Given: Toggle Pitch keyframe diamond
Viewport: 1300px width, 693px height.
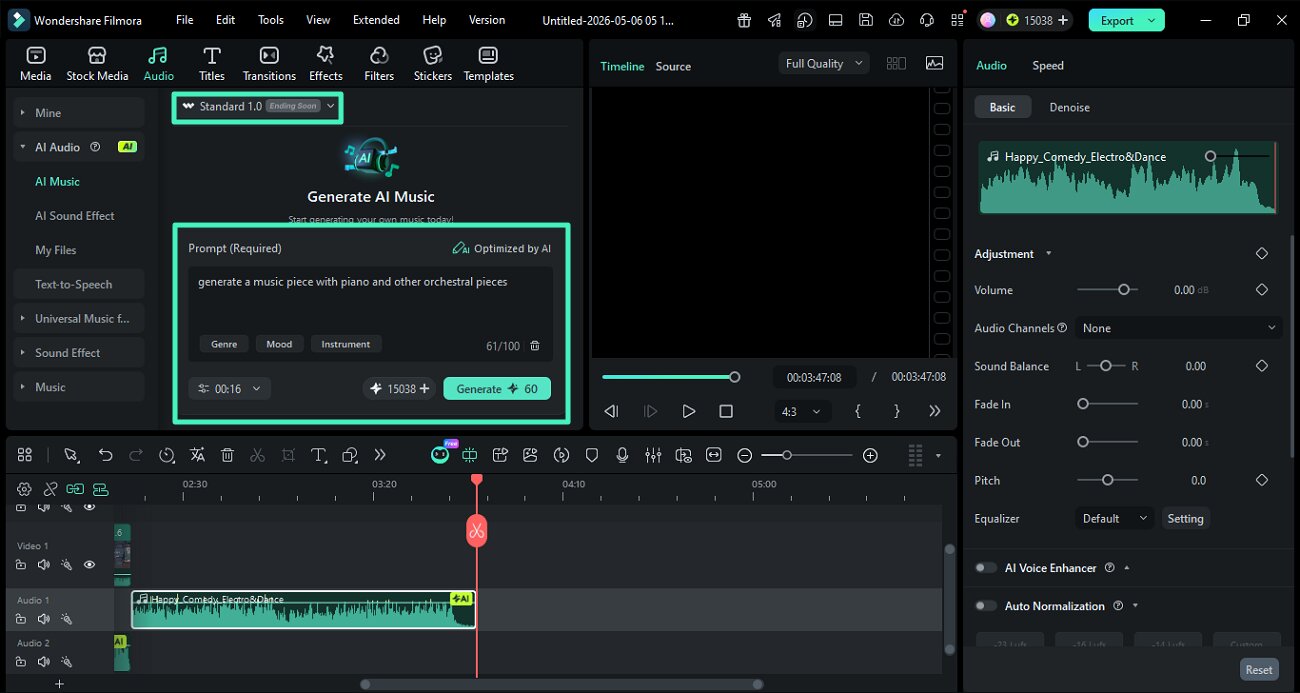Looking at the screenshot, I should pyautogui.click(x=1262, y=480).
